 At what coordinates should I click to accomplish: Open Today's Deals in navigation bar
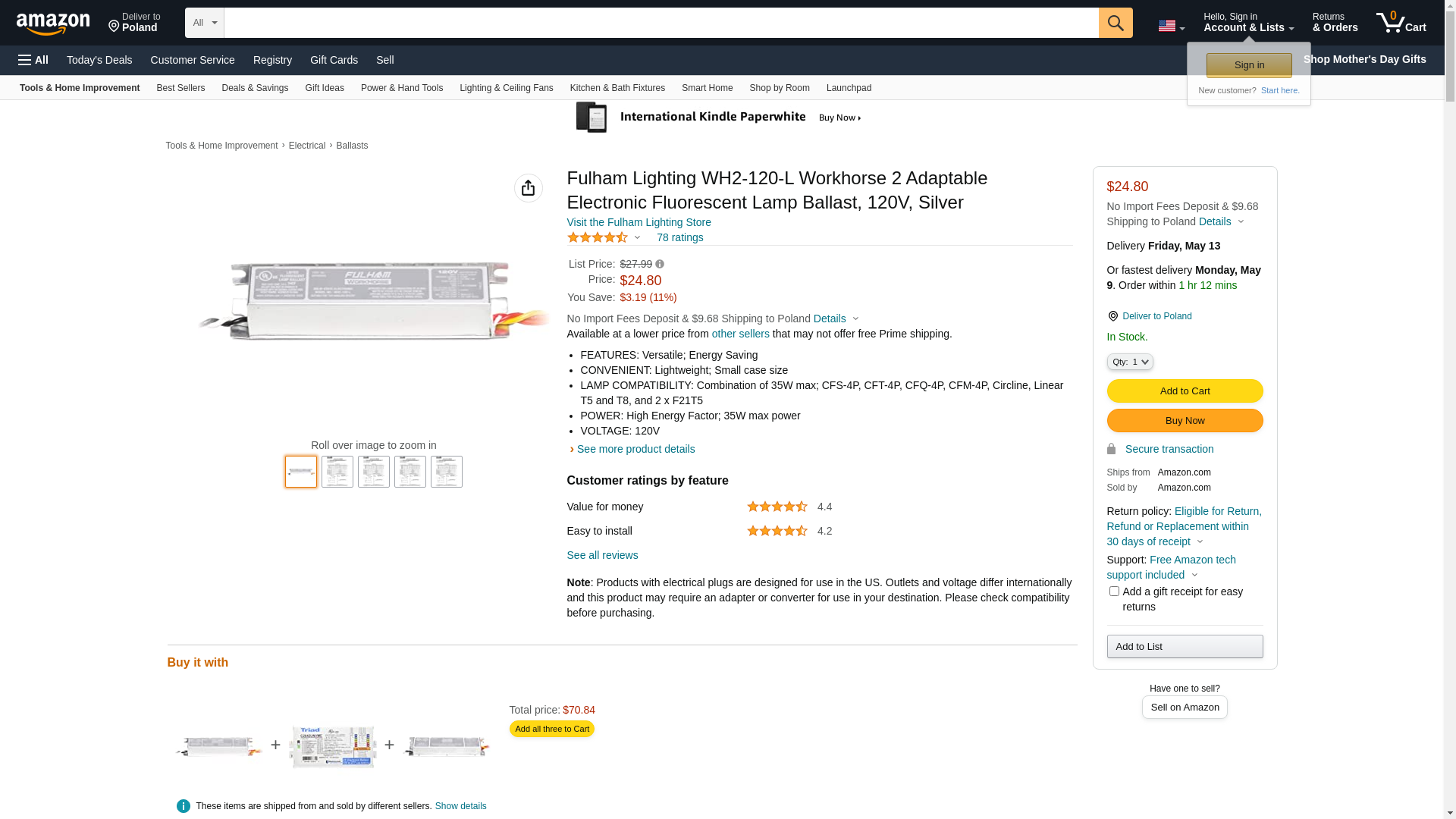pyautogui.click(x=99, y=60)
